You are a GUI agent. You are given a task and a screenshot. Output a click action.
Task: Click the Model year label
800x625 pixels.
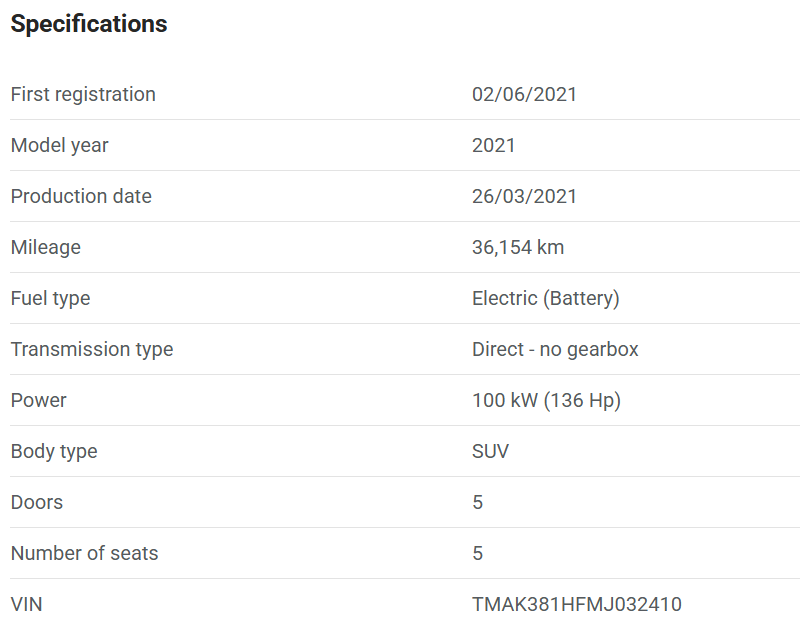click(x=59, y=145)
